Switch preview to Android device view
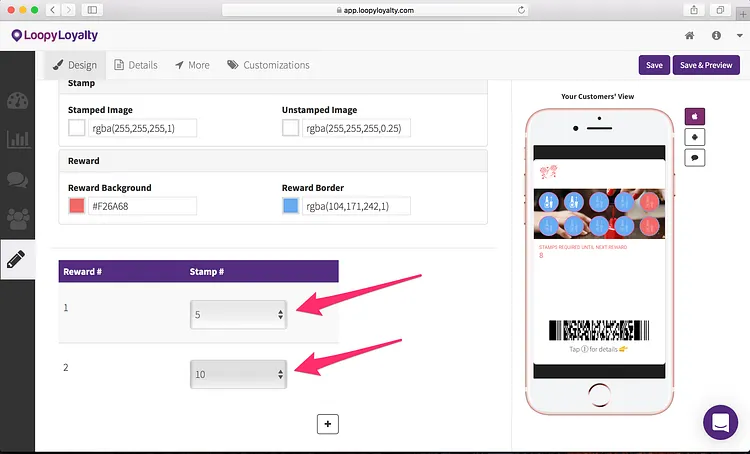Screen dimensions: 750x454 pyautogui.click(x=695, y=137)
